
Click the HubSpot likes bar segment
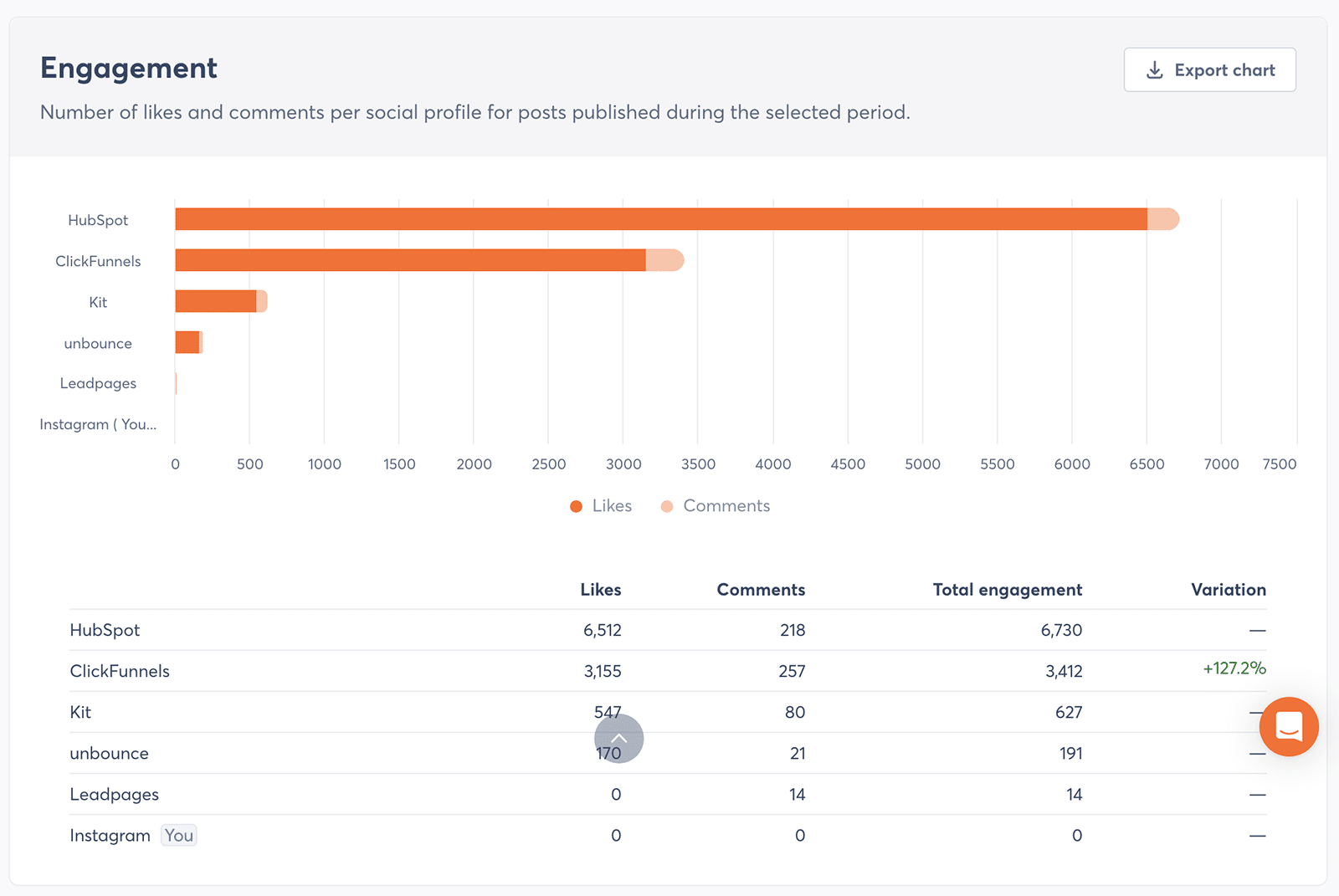click(x=661, y=219)
